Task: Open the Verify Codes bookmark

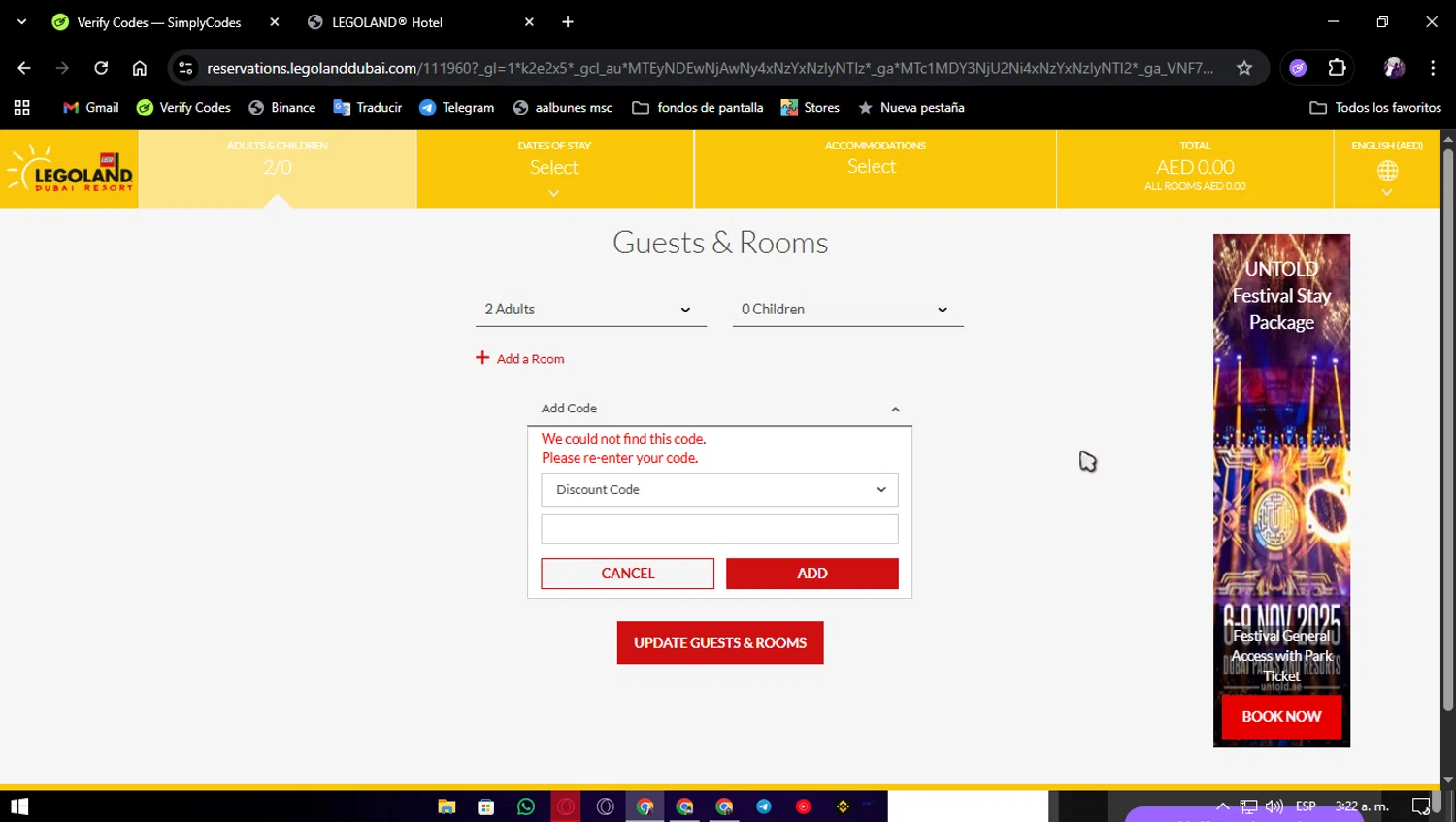Action: click(x=183, y=108)
